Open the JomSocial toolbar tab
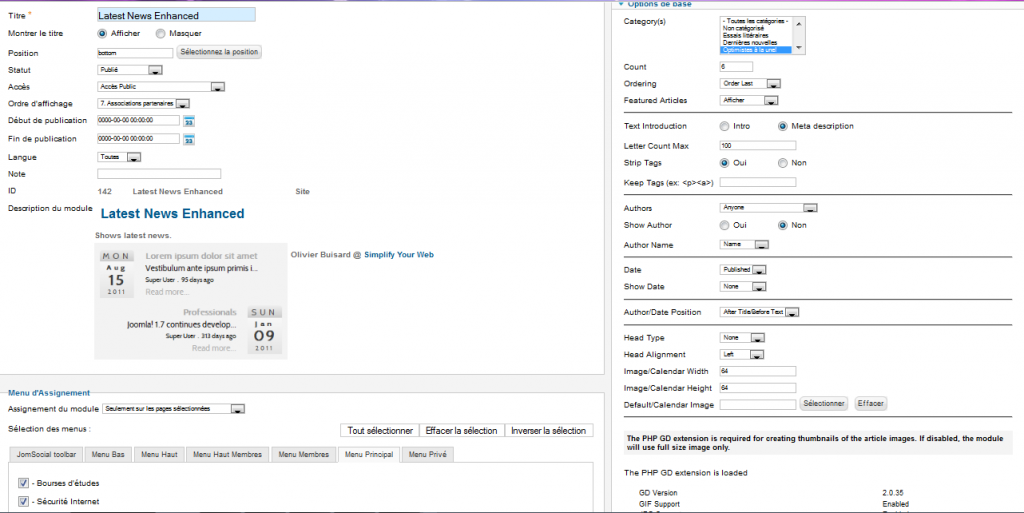1024x513 pixels. coord(47,455)
